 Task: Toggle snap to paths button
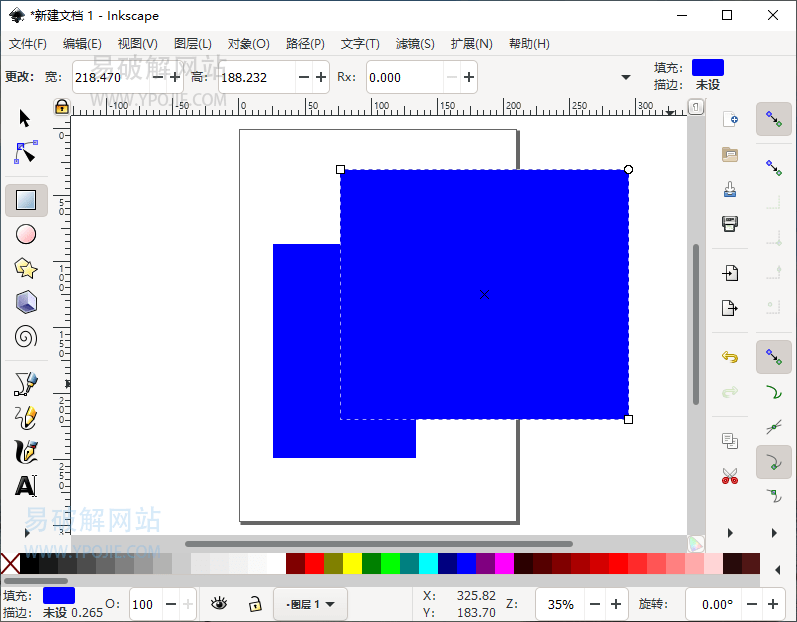pyautogui.click(x=774, y=392)
